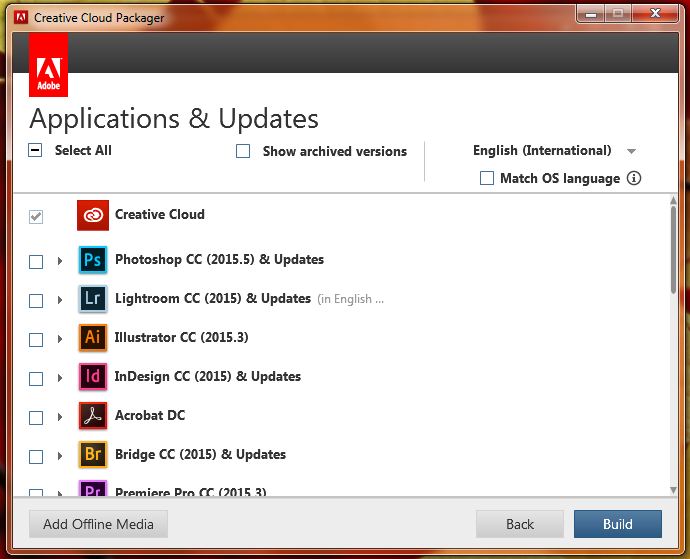Go Back to previous step

(x=520, y=524)
